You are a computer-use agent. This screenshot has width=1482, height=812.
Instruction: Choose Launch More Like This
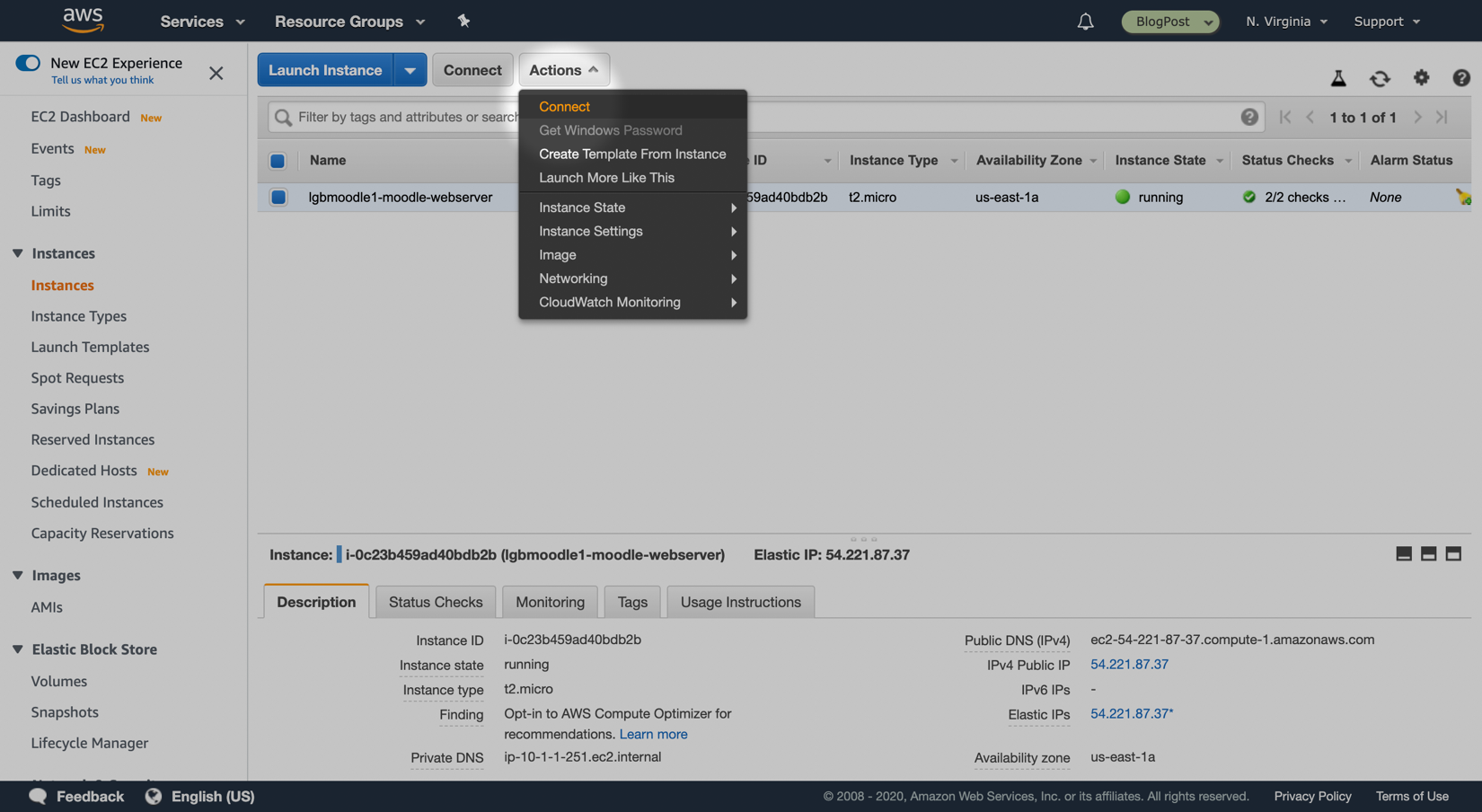[x=632, y=178]
